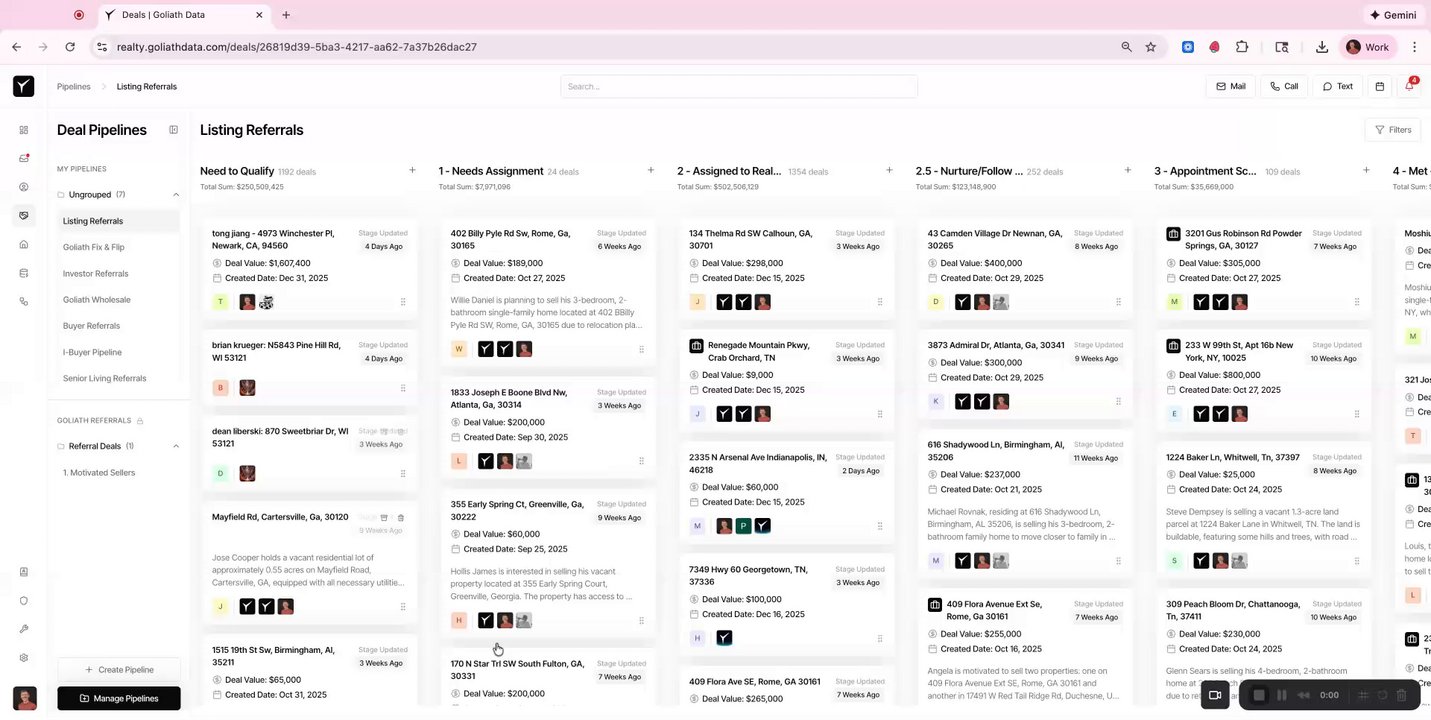
Task: Open the wrench tools icon in left rail
Action: pyautogui.click(x=24, y=629)
